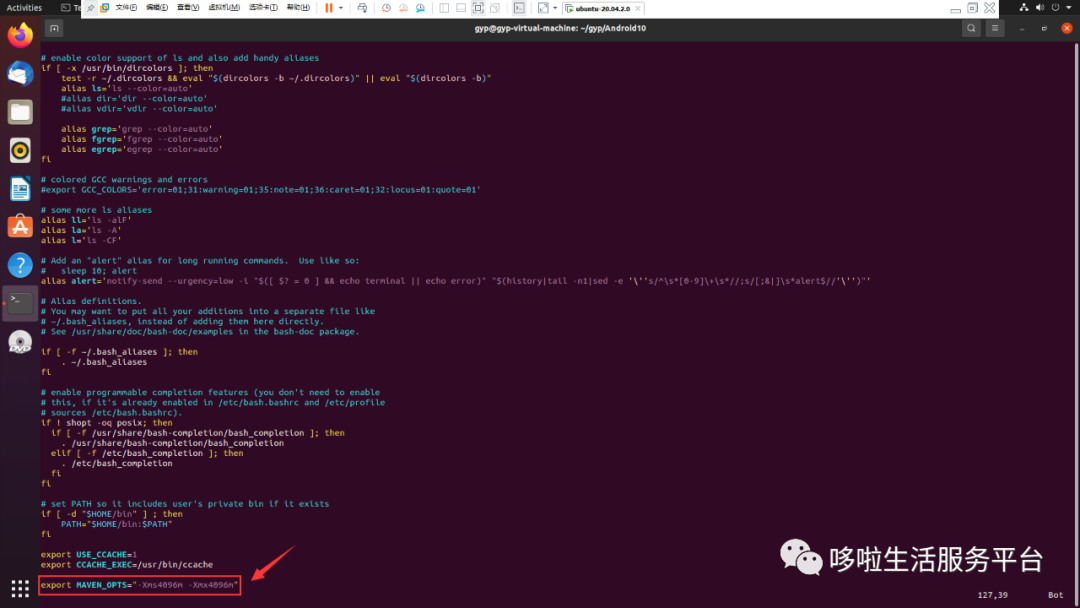The image size is (1080, 608).
Task: Switch to the ubuntu-20.04.2.0 VM tab
Action: point(603,8)
